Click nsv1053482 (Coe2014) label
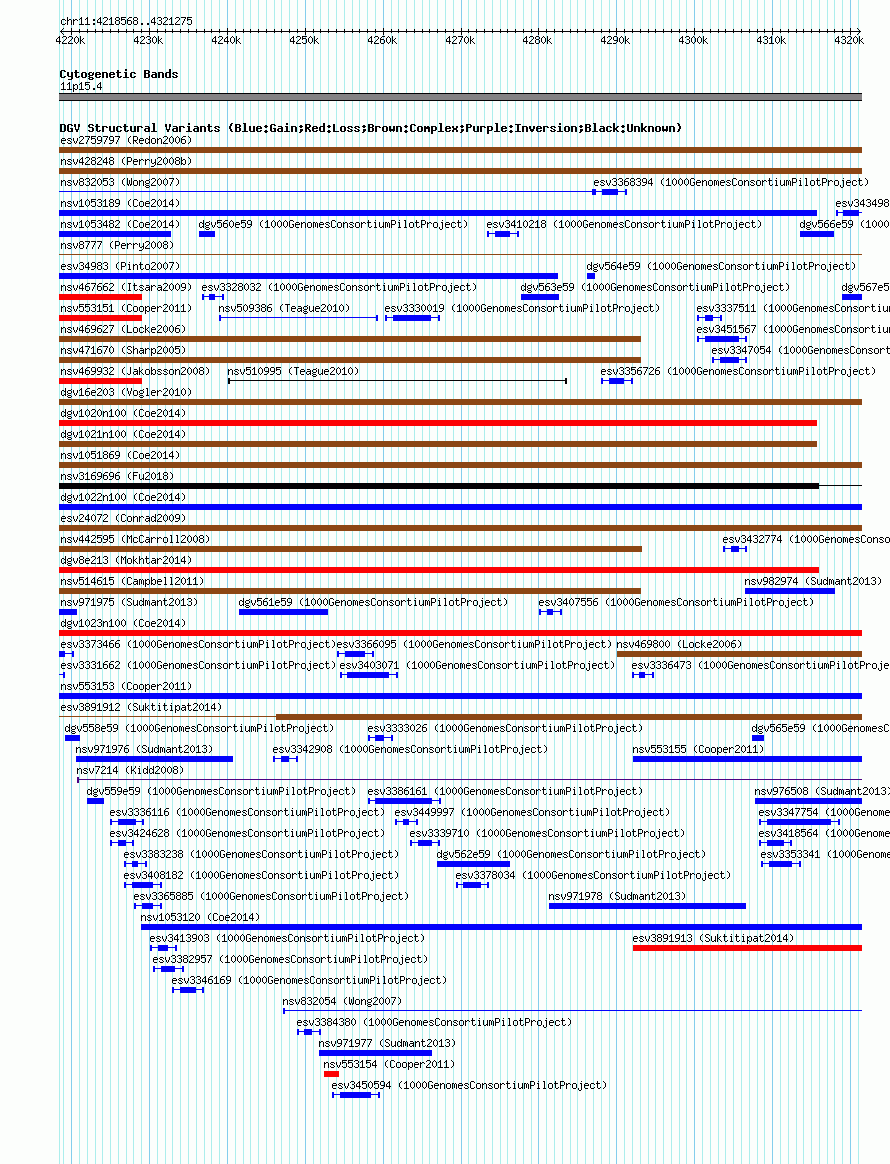This screenshot has width=890, height=1164. pyautogui.click(x=120, y=223)
